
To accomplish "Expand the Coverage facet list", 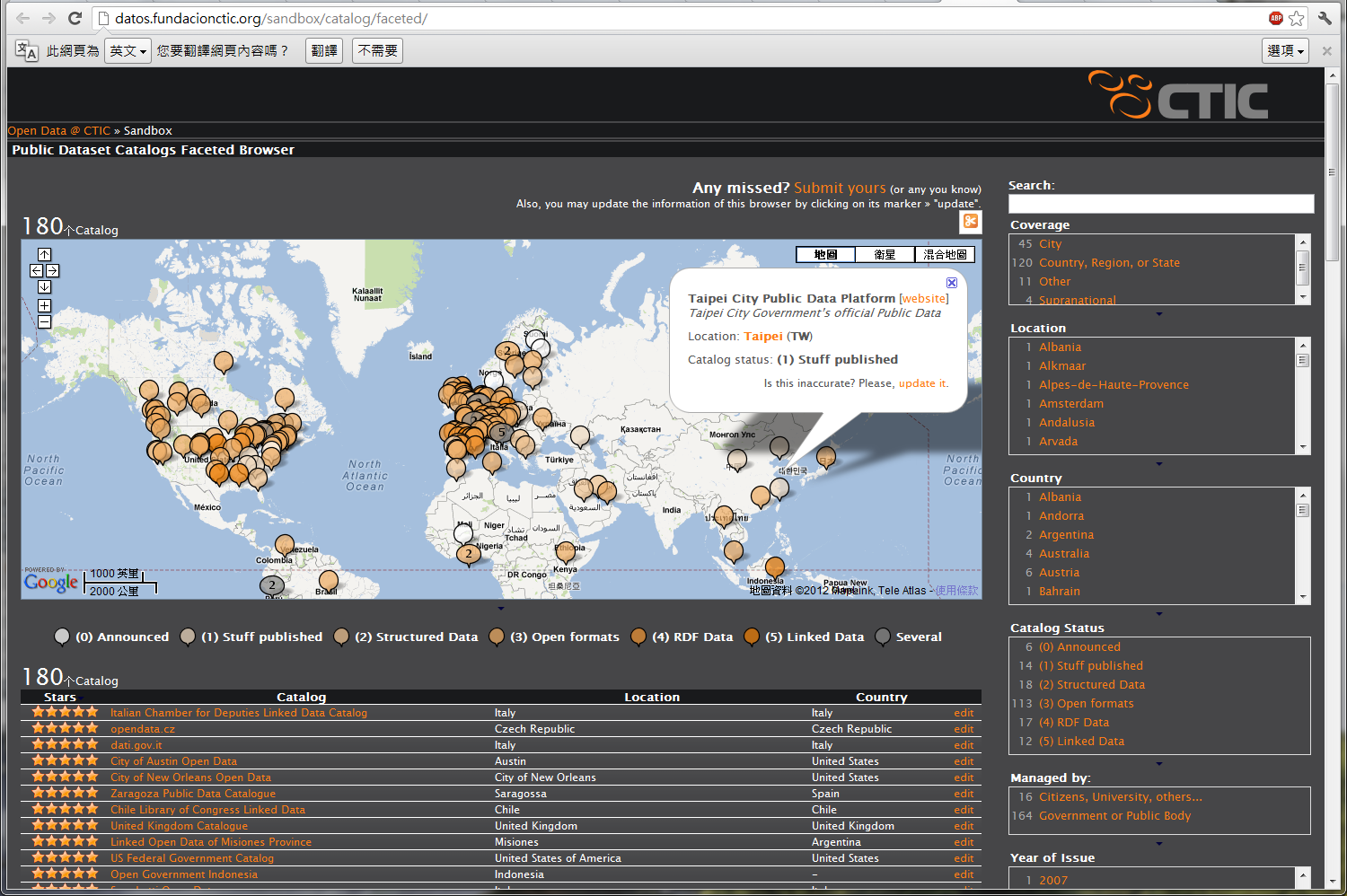I will (x=1159, y=314).
